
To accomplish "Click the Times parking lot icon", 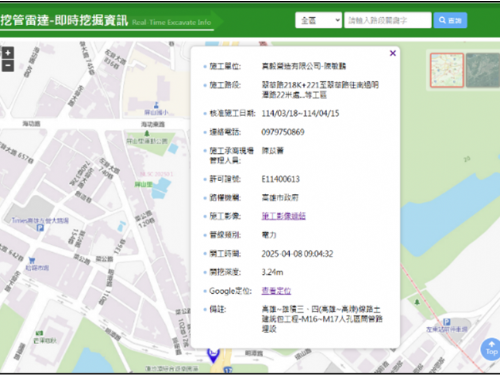I will [x=40, y=228].
